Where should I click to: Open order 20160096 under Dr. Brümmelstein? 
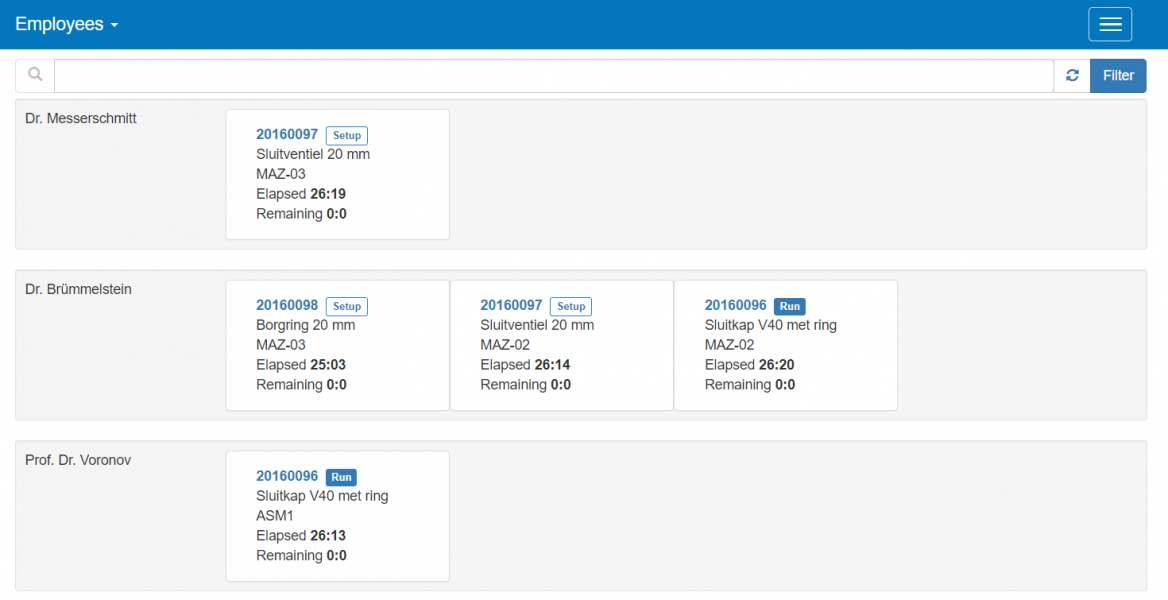pos(735,306)
